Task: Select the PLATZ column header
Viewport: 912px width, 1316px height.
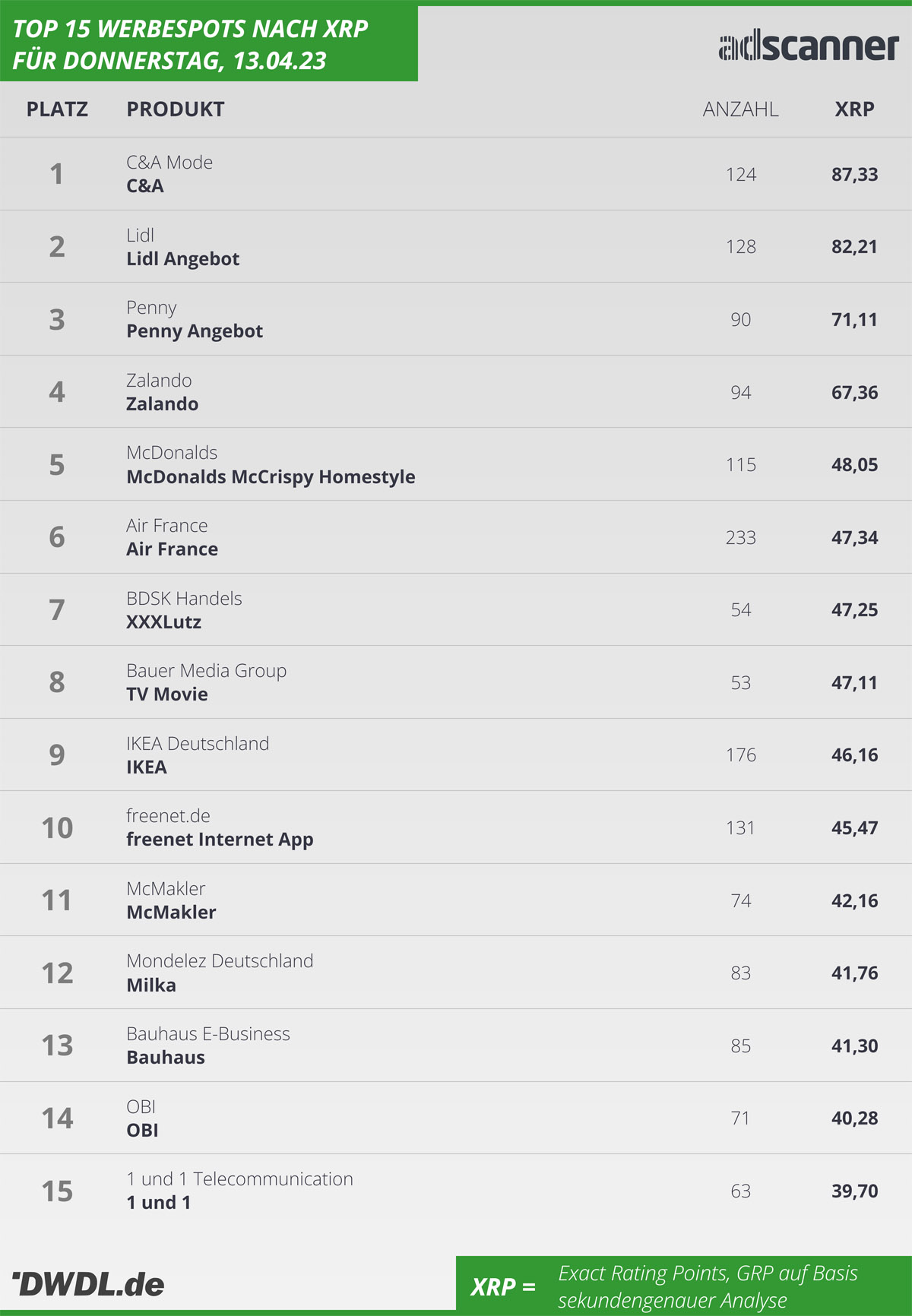Action: pos(57,109)
